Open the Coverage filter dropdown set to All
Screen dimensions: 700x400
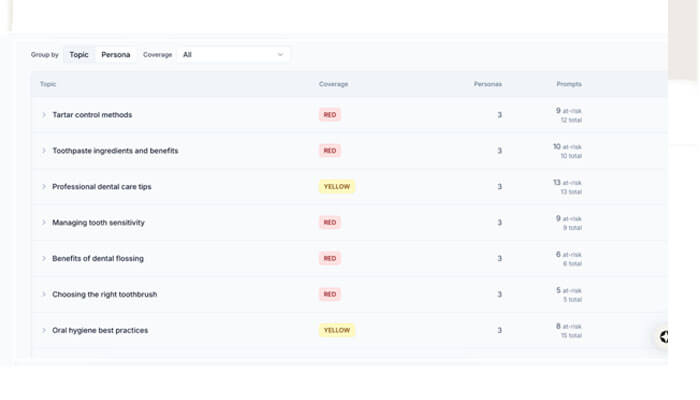pyautogui.click(x=233, y=54)
